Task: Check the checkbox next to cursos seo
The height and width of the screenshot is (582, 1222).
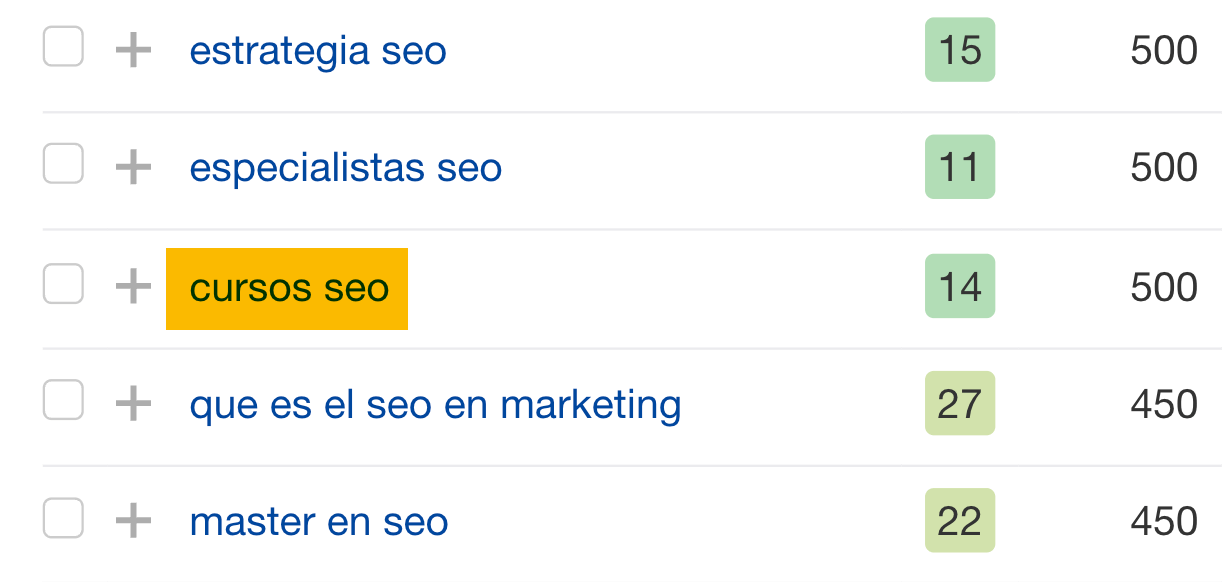Action: coord(62,289)
